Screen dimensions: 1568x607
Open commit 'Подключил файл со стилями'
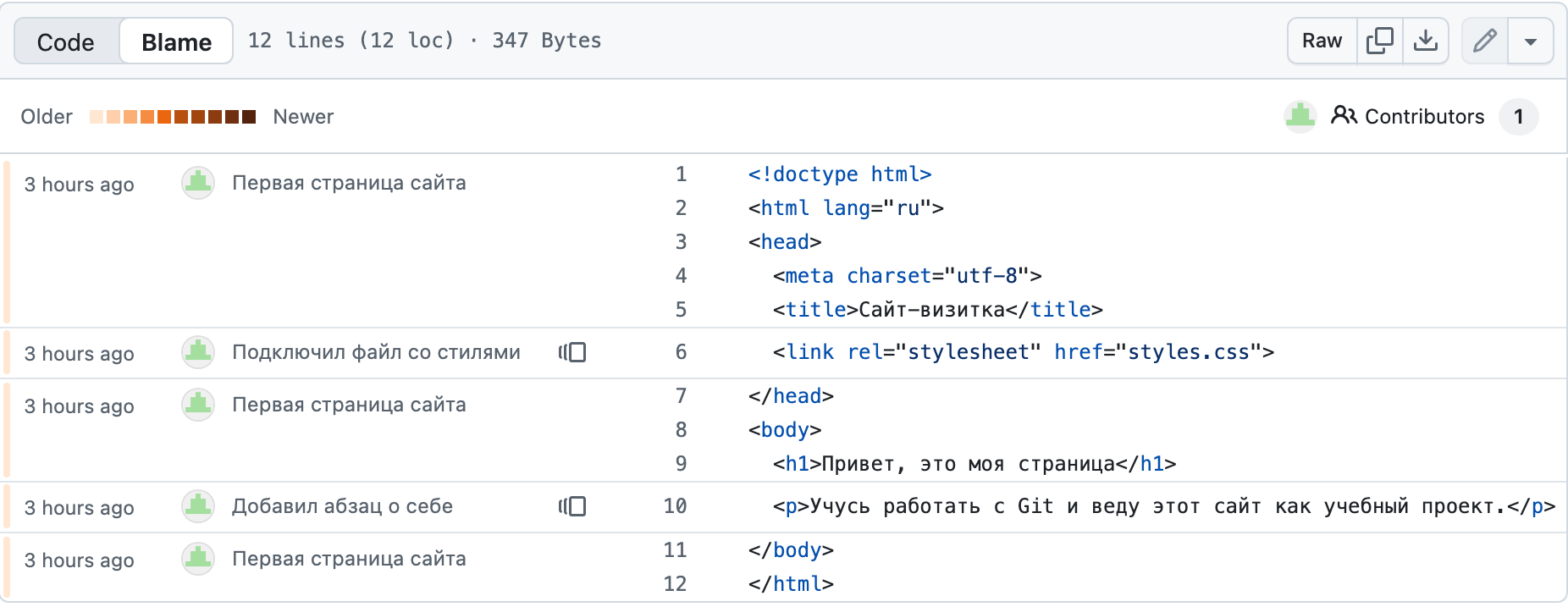(377, 352)
